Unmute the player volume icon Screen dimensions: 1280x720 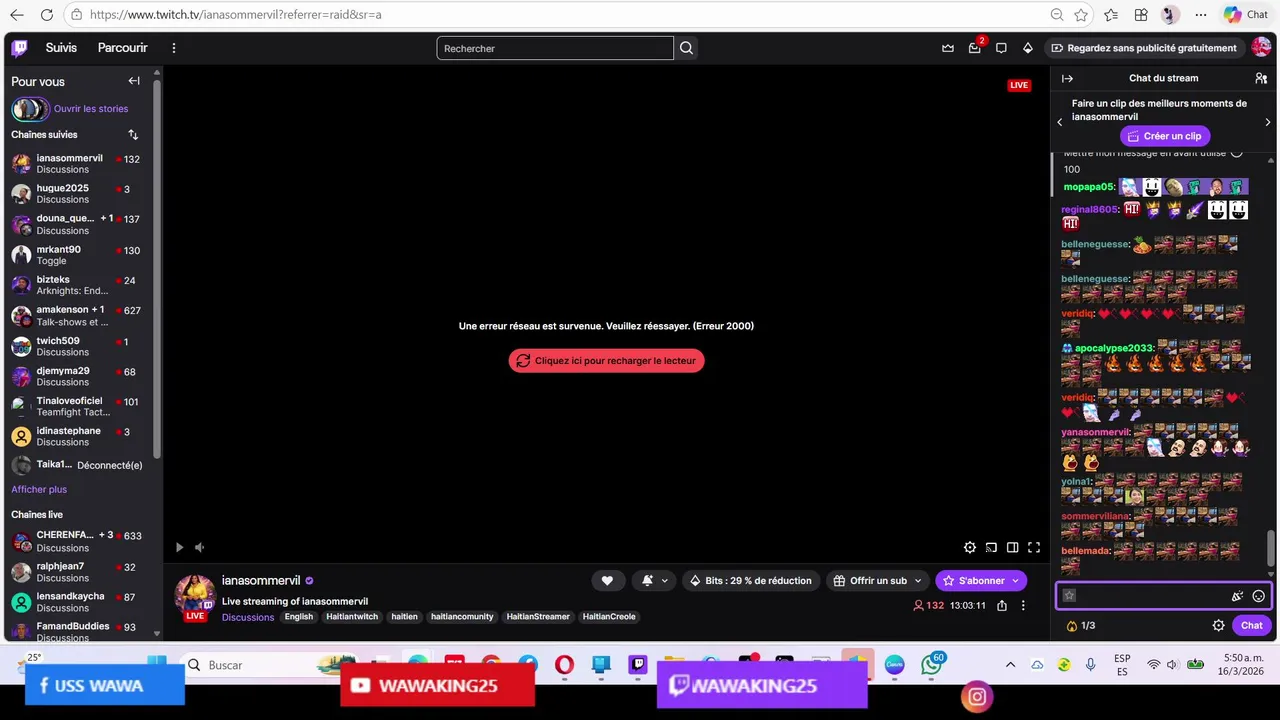[199, 547]
